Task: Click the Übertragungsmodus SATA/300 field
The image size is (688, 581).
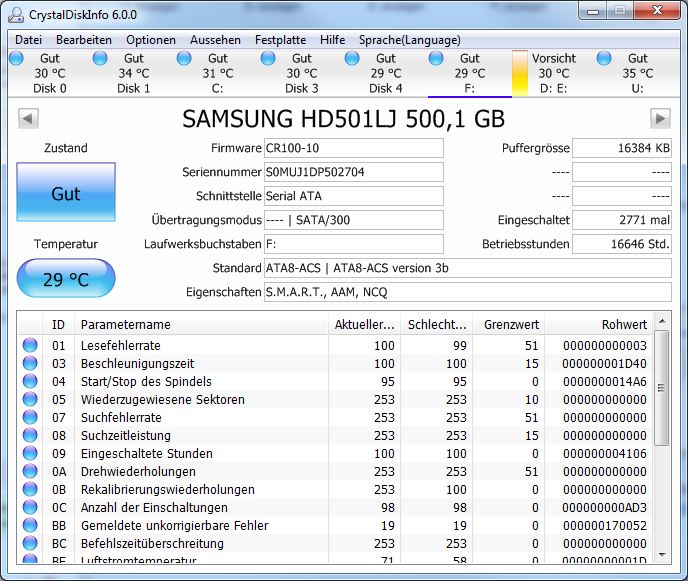Action: pyautogui.click(x=354, y=220)
